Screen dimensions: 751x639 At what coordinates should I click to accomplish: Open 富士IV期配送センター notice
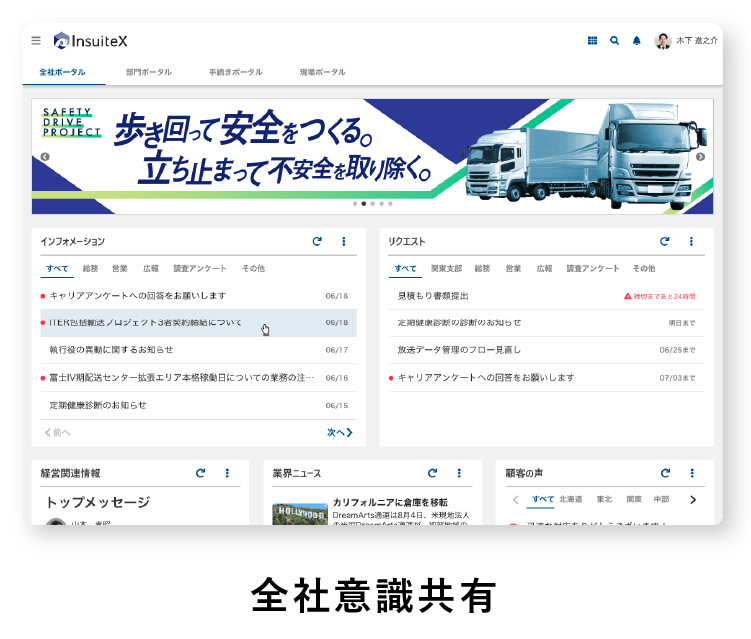198,378
